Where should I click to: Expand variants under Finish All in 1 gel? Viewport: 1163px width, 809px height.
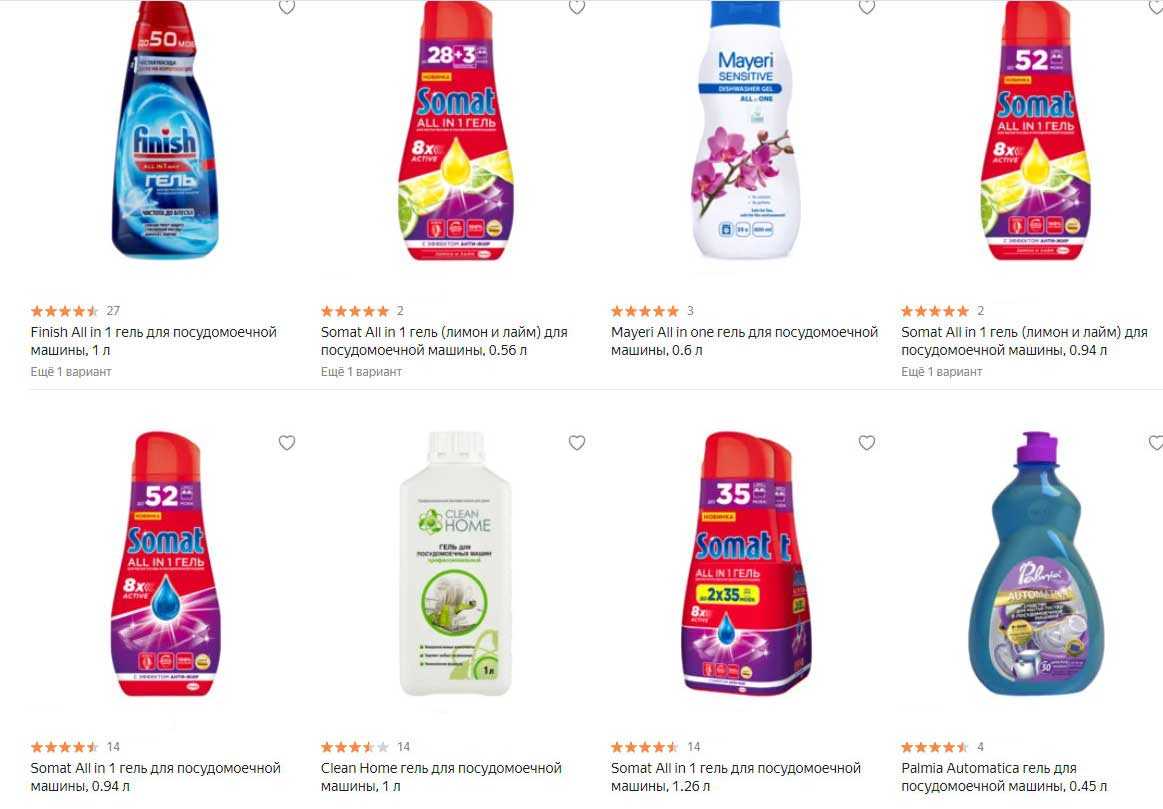pos(71,372)
